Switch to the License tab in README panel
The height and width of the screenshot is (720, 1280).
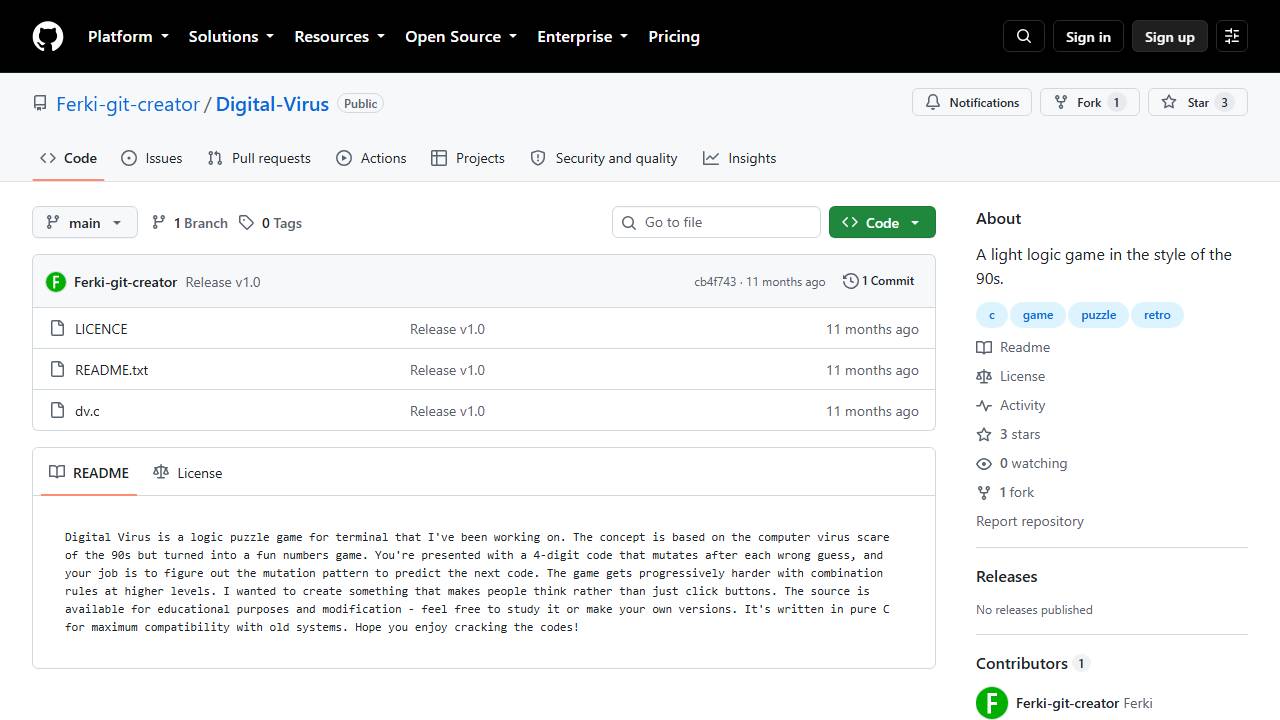point(188,472)
